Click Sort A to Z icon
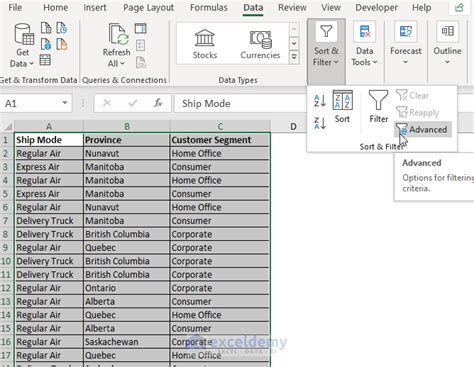This screenshot has width=474, height=367. 320,101
